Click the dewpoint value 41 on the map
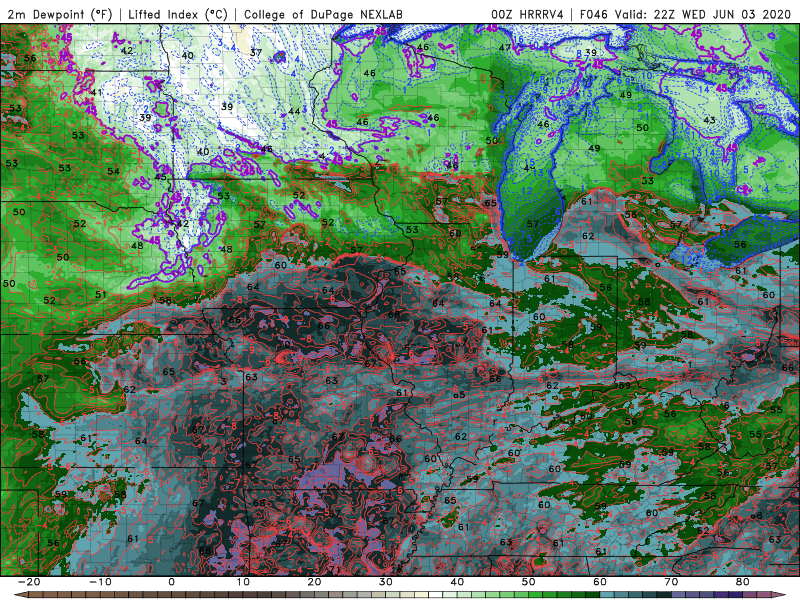 (x=96, y=92)
